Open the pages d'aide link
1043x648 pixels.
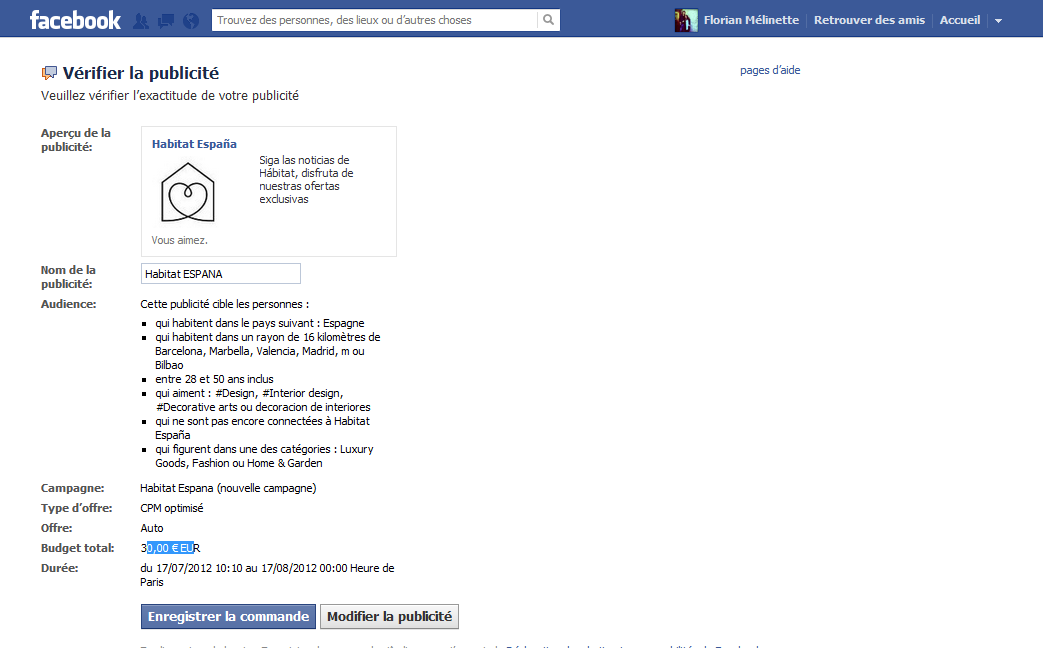pos(770,70)
